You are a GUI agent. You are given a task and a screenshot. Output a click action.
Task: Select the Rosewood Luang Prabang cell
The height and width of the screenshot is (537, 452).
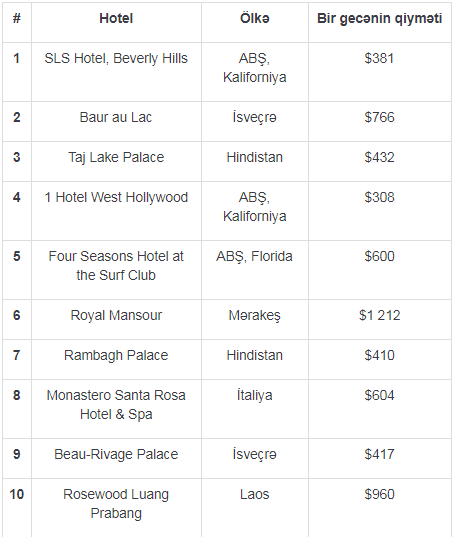click(x=116, y=504)
